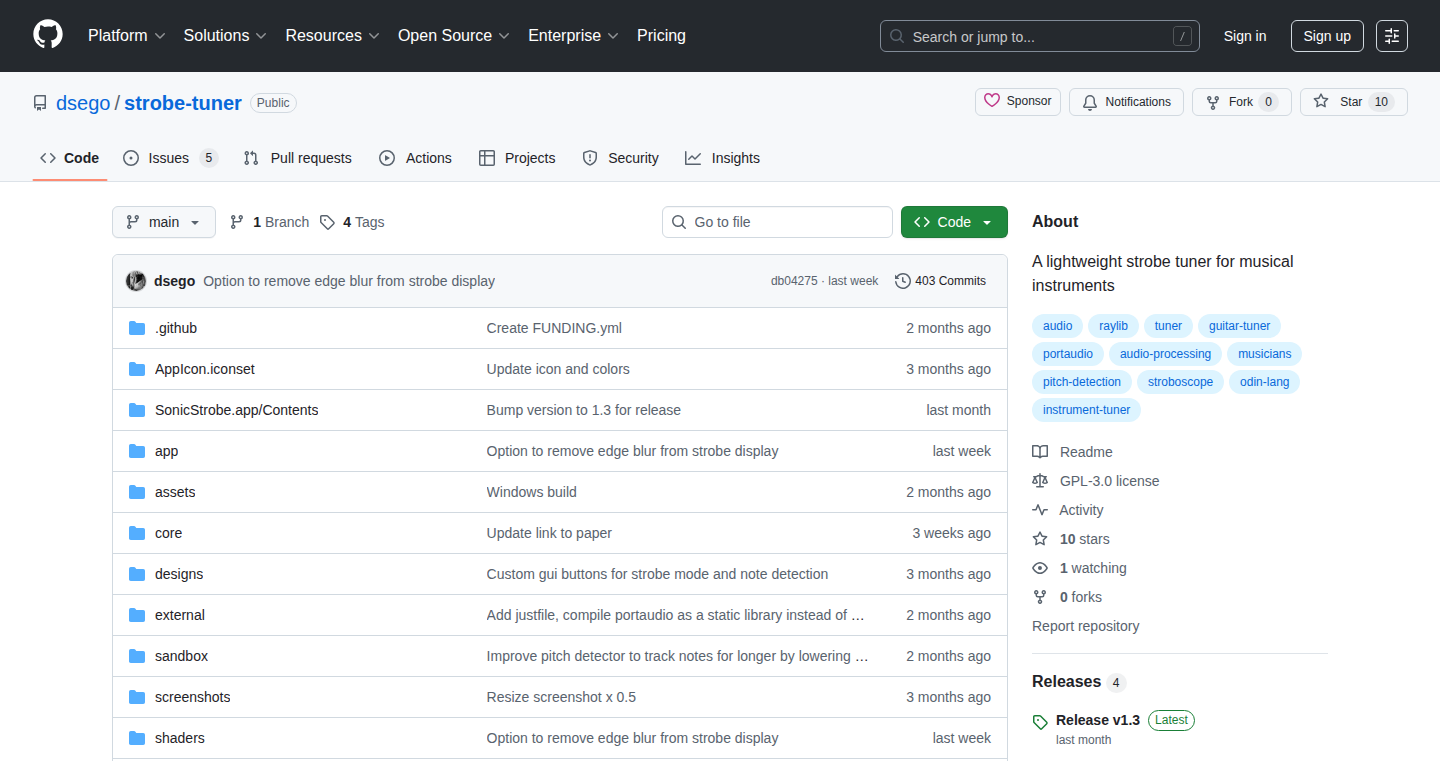This screenshot has height=761, width=1440.
Task: Expand the Open Source menu
Action: (x=454, y=36)
